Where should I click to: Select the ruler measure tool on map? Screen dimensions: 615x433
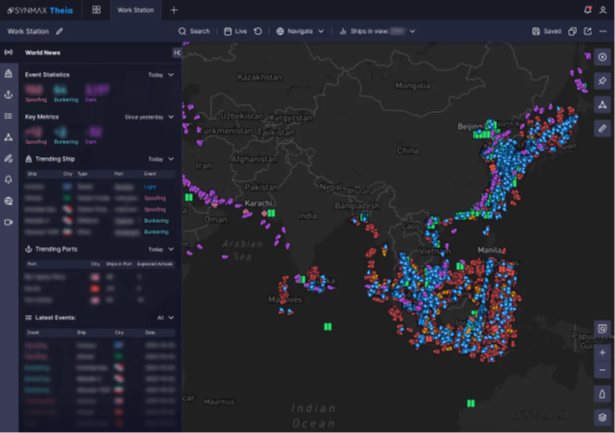click(x=601, y=128)
